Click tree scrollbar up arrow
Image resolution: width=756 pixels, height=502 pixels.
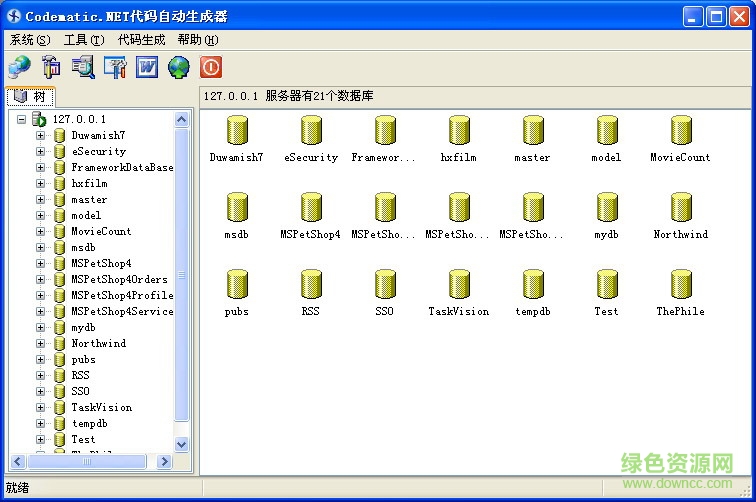pos(182,119)
